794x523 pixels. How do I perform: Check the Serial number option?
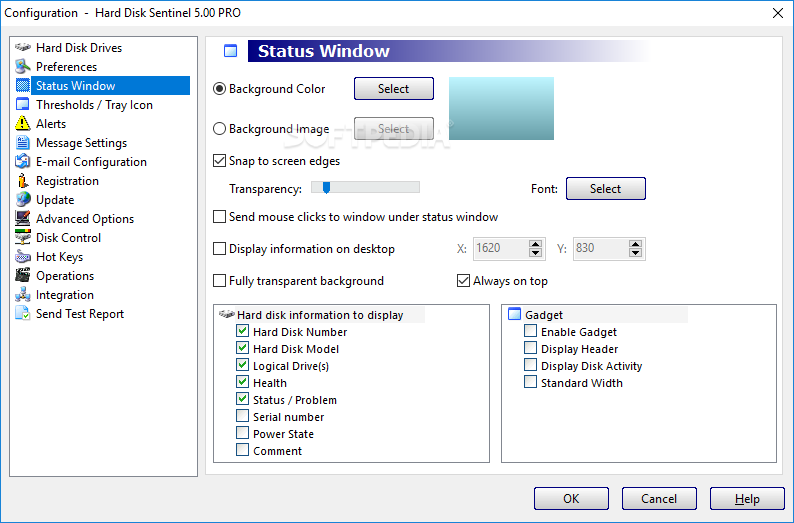point(243,416)
